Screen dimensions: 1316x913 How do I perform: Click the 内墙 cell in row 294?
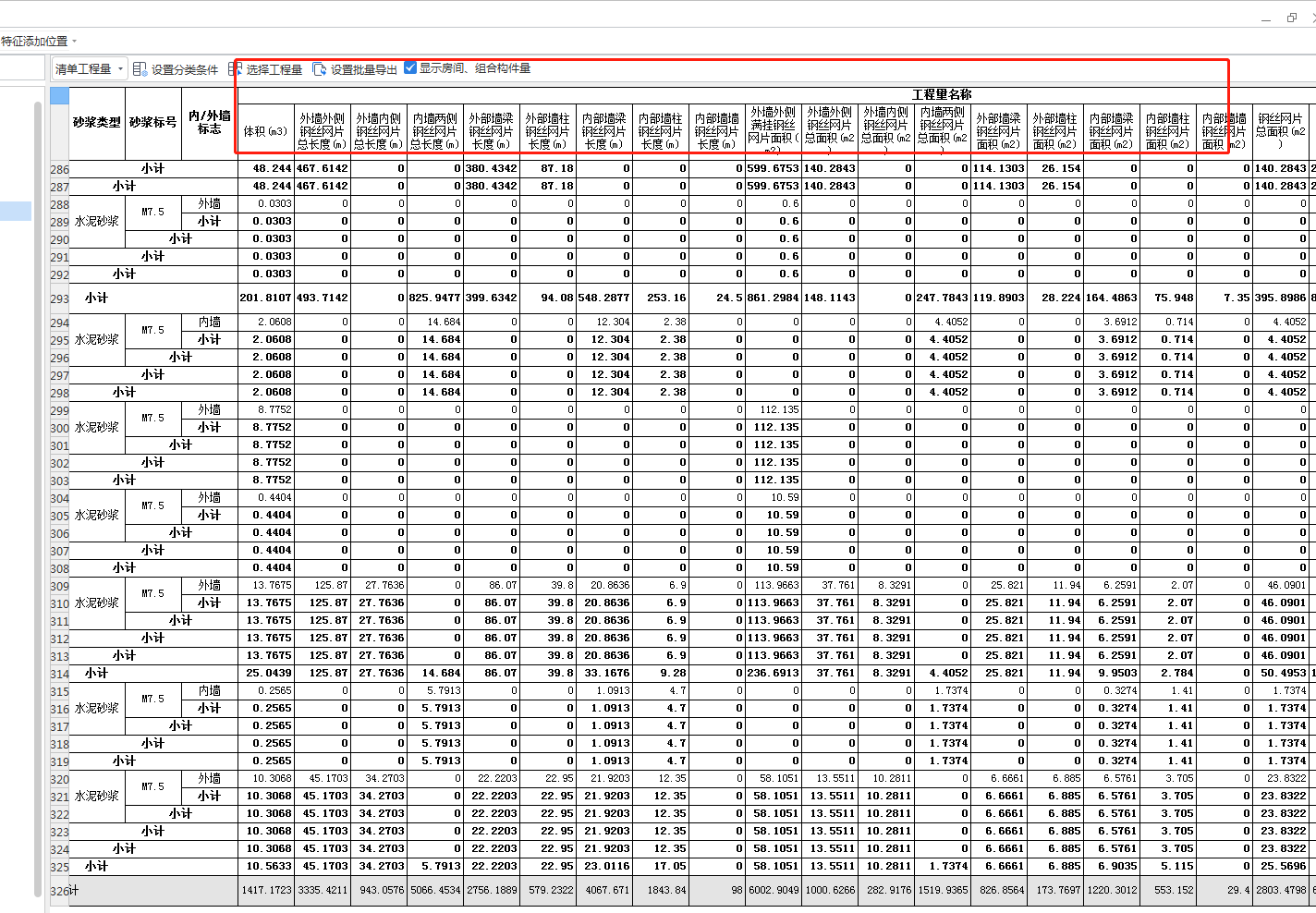210,323
